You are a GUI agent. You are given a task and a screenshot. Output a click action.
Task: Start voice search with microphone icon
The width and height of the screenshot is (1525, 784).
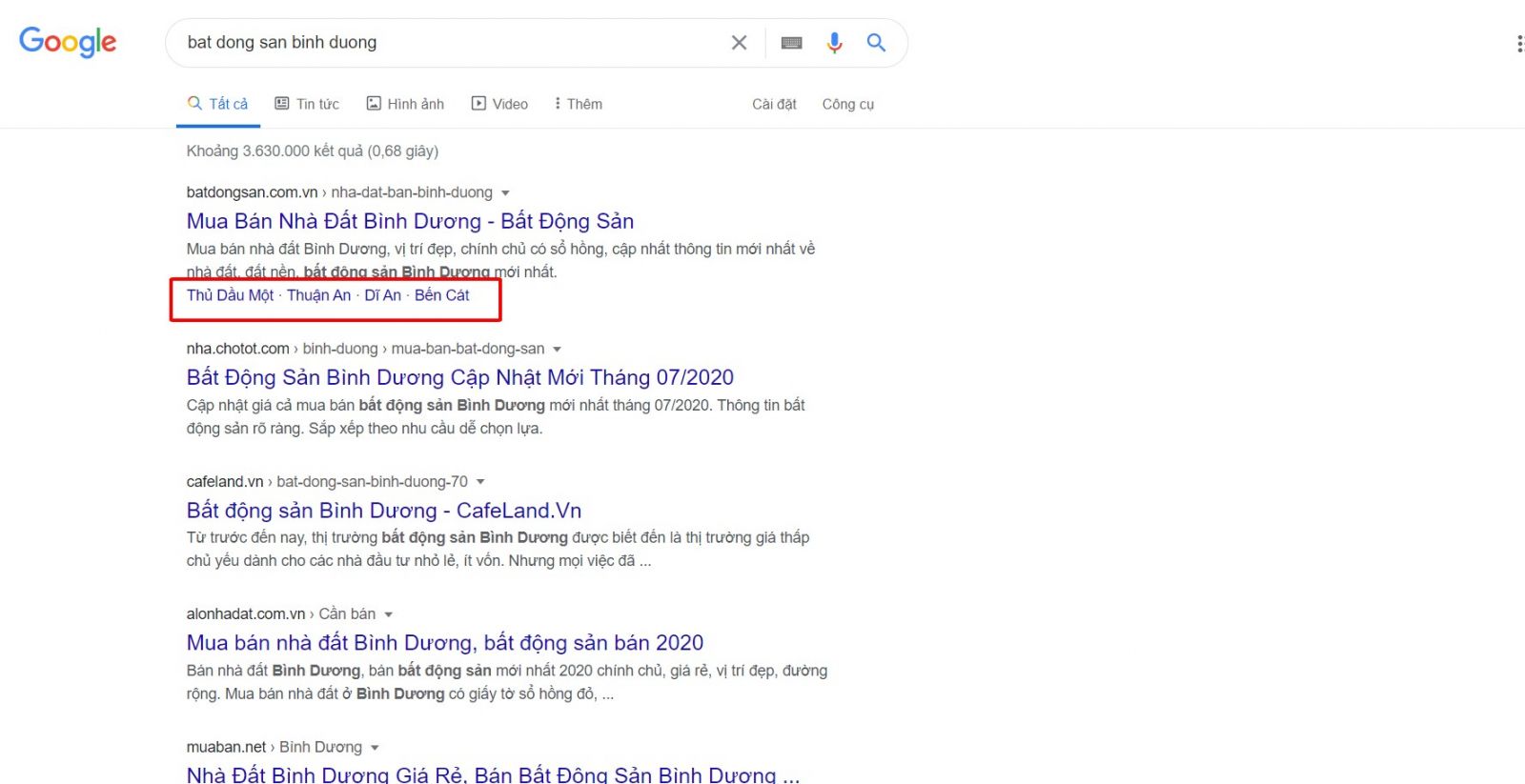[834, 43]
